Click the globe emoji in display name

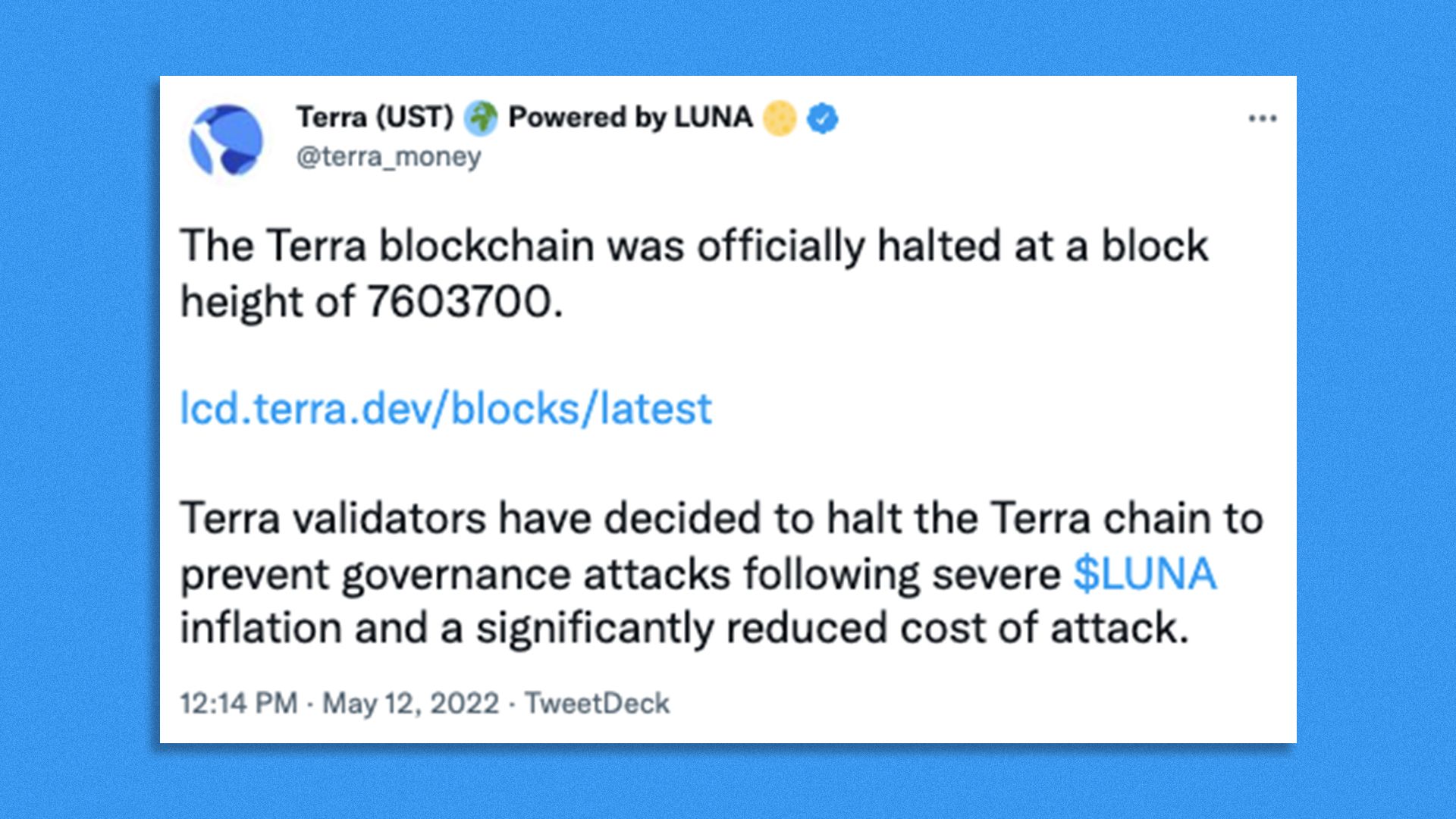(x=481, y=118)
